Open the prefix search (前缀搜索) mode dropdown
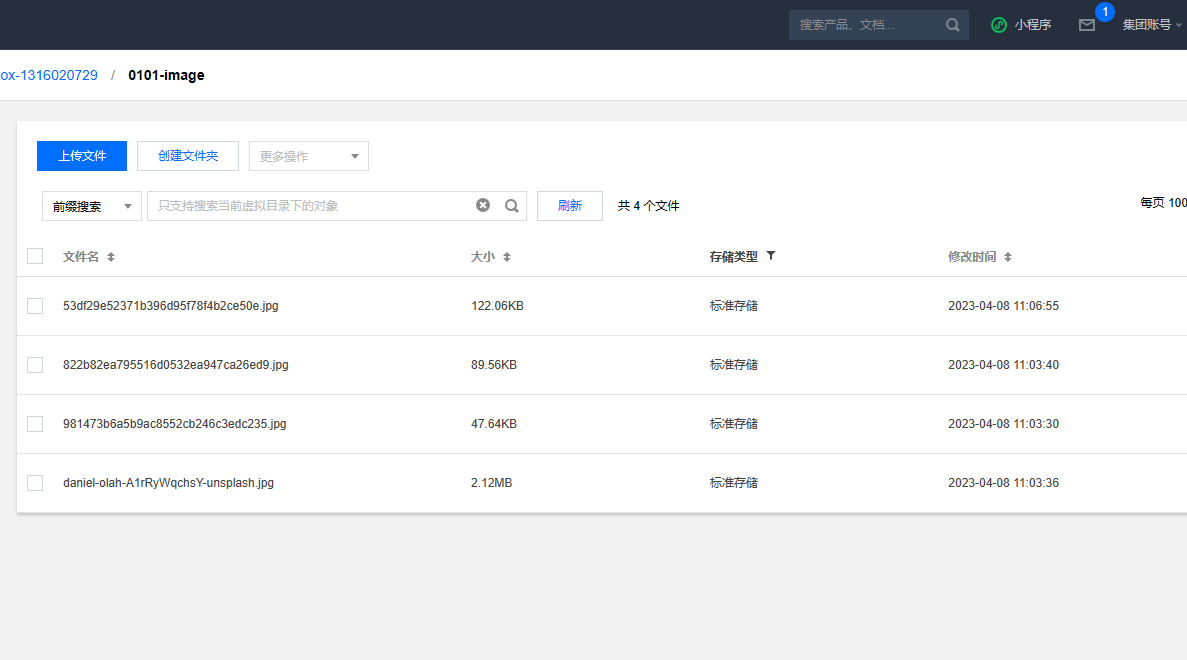 click(91, 206)
